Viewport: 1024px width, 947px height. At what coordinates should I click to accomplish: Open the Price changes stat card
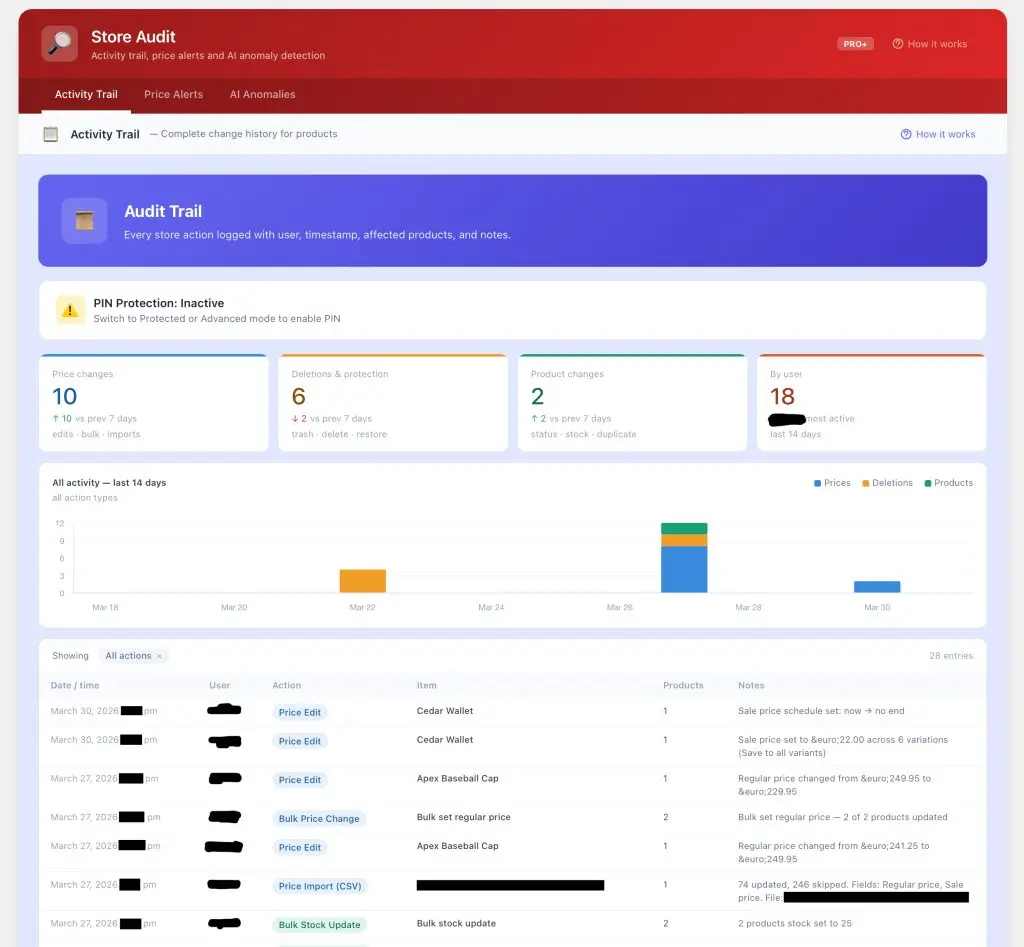click(153, 403)
